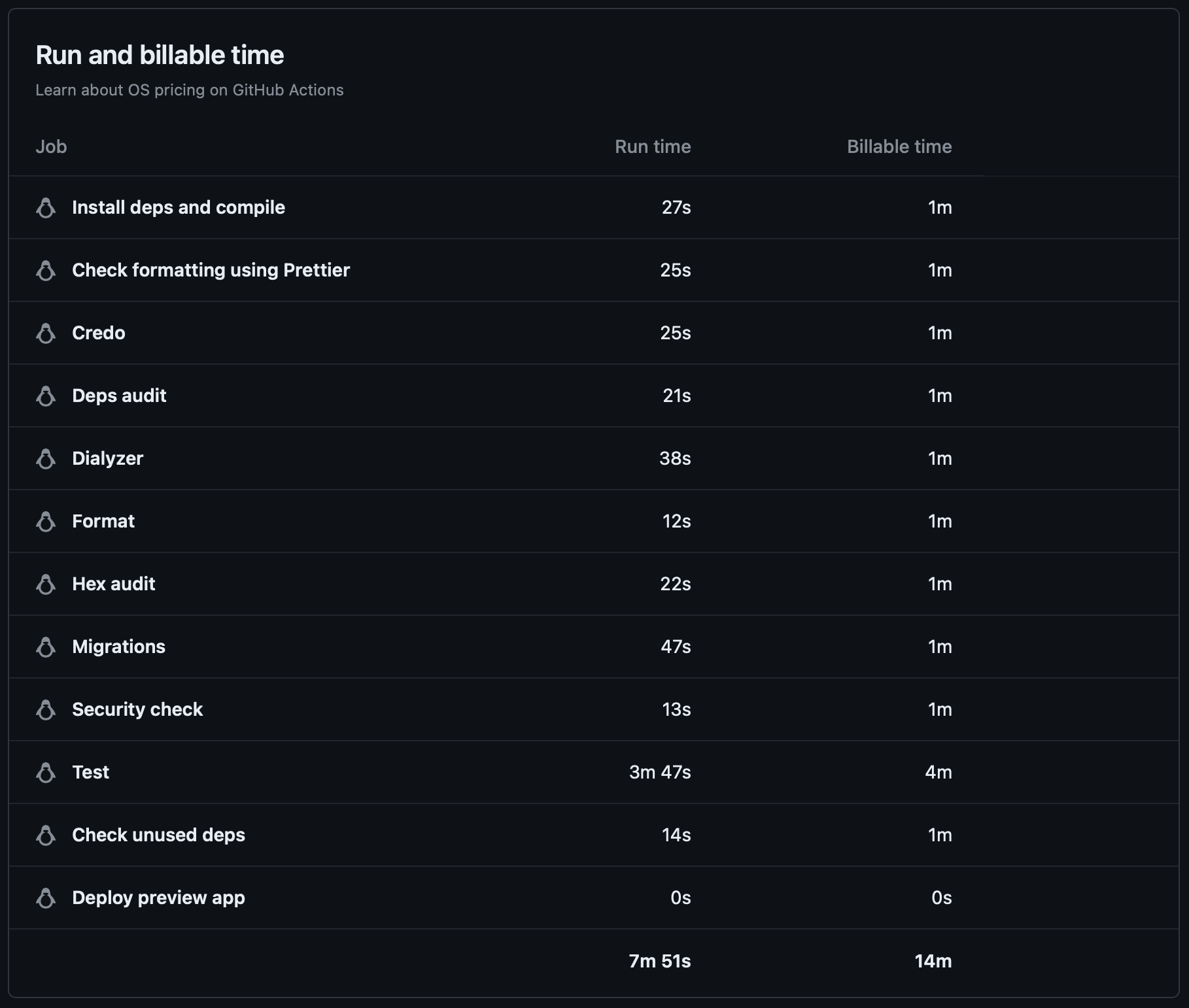Open the OS pricing on GitHub Actions link
Image resolution: width=1189 pixels, height=1008 pixels.
click(189, 90)
